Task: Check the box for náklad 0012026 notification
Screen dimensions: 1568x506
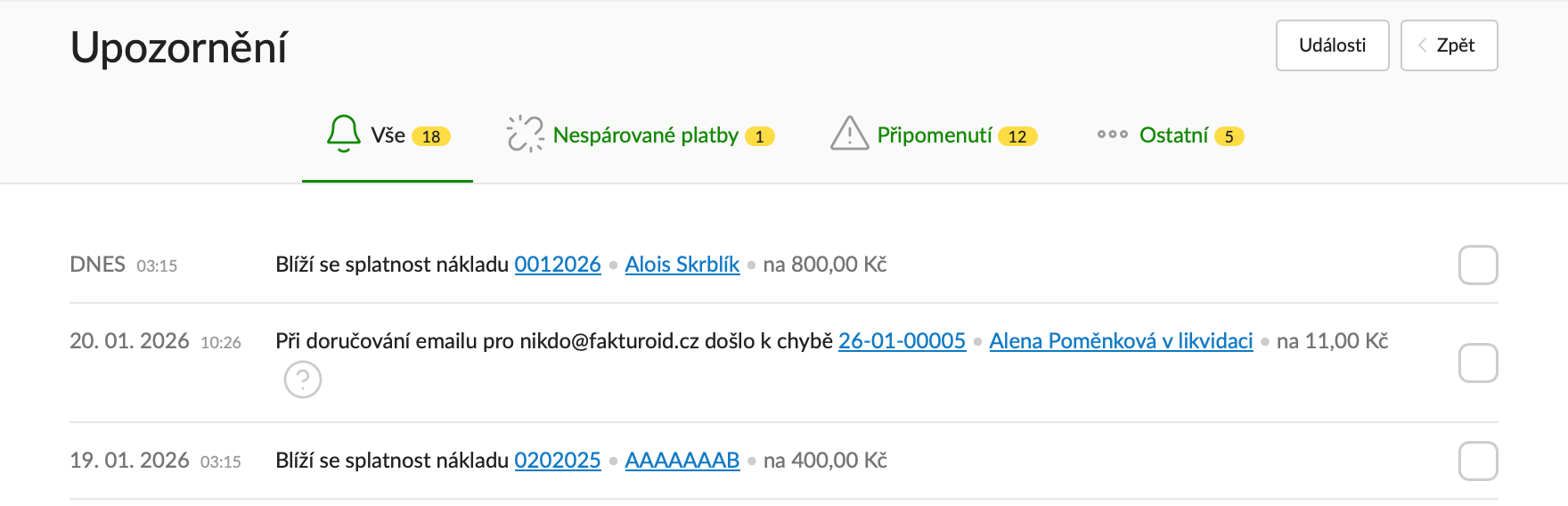Action: pyautogui.click(x=1477, y=265)
